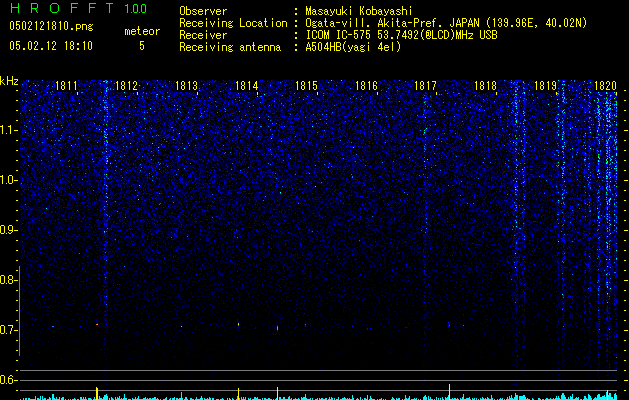This screenshot has width=629, height=400.
Task: Click the red meteor echo spot after 1817
Action: [x=449, y=325]
